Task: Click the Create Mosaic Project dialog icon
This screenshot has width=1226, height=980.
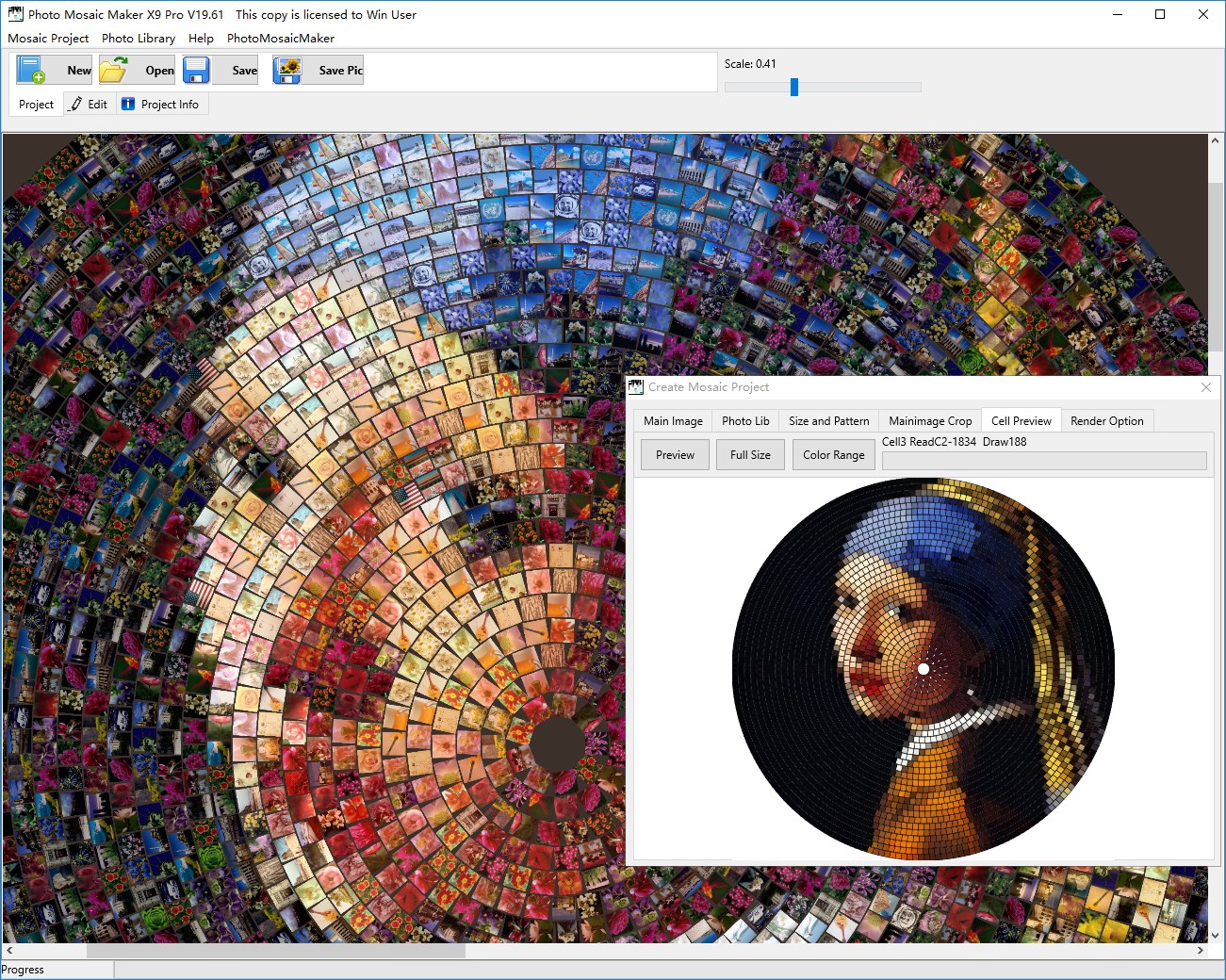Action: coord(635,386)
